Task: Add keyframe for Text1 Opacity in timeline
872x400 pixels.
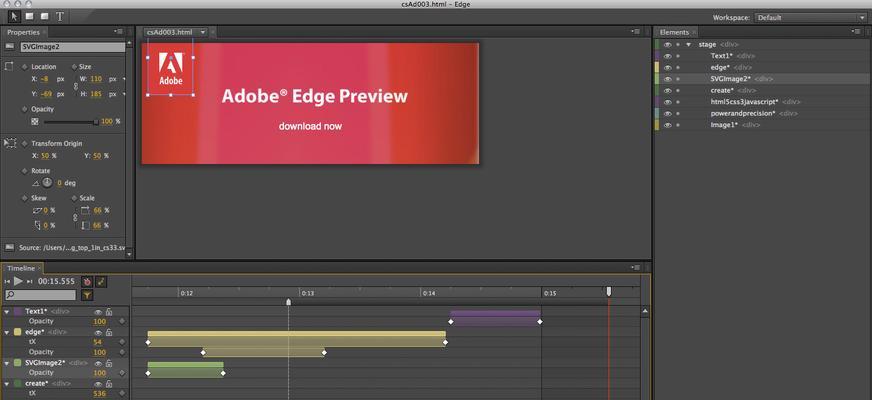Action: click(122, 322)
